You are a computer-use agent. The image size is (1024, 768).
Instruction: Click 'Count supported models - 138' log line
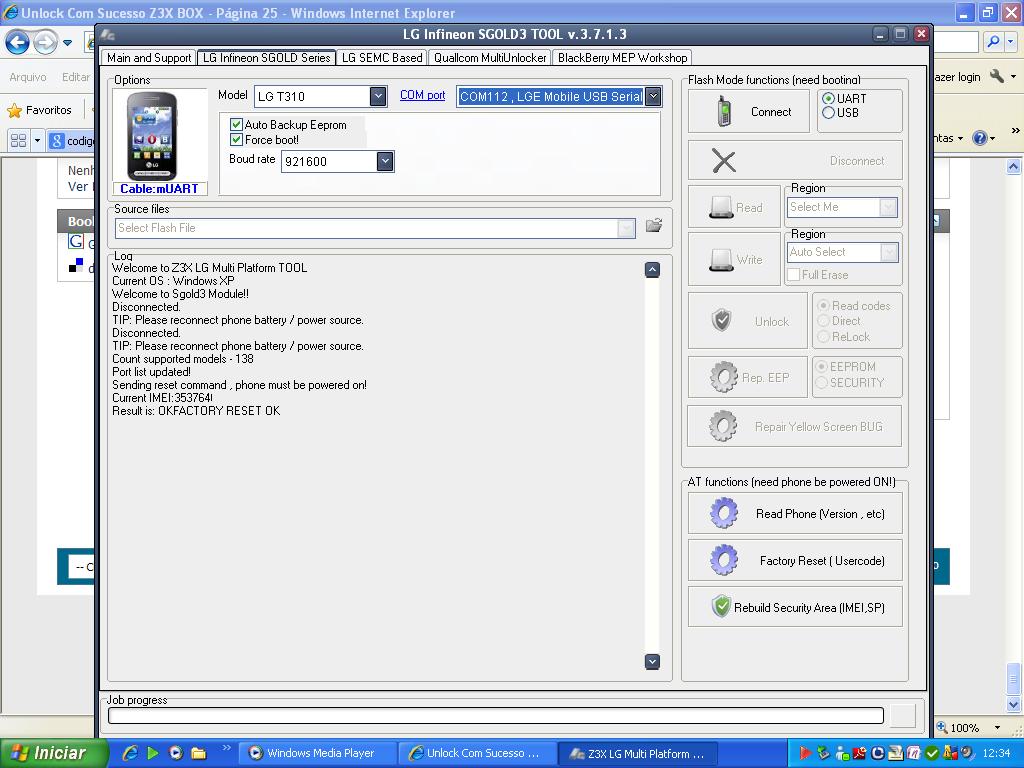pyautogui.click(x=183, y=359)
